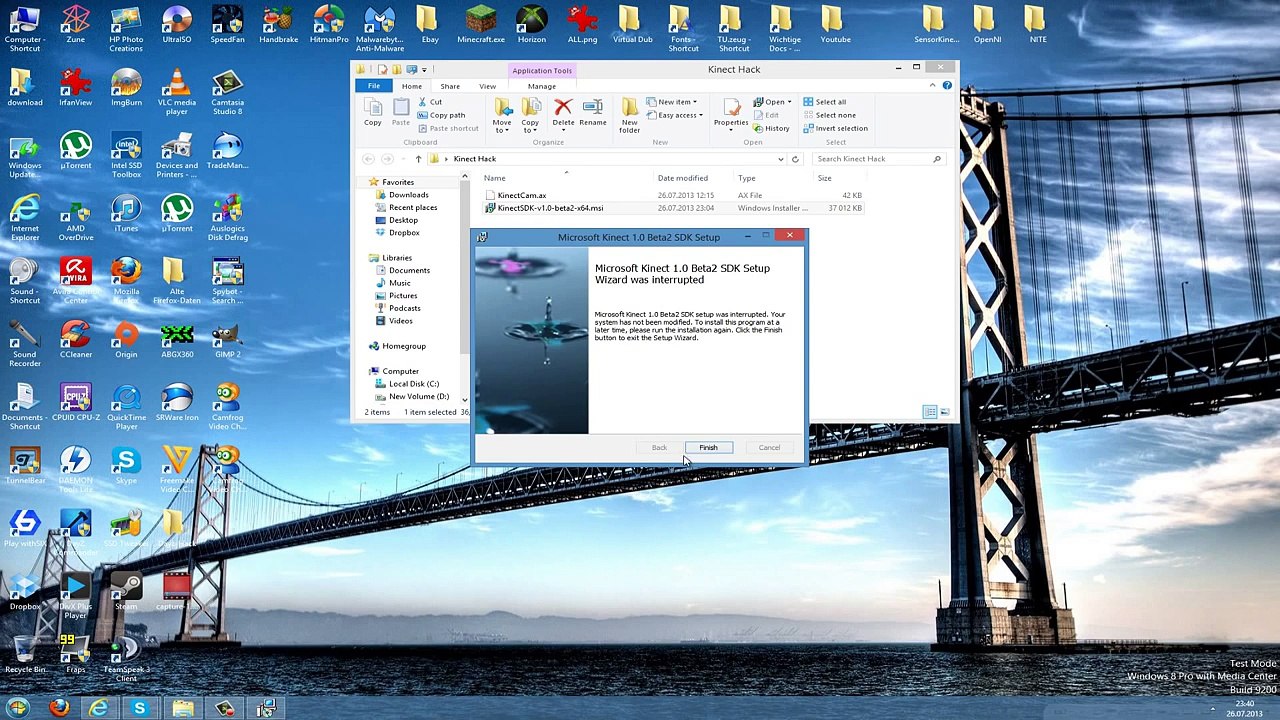
Task: Click the Explorer Help question mark icon
Action: coord(947,86)
